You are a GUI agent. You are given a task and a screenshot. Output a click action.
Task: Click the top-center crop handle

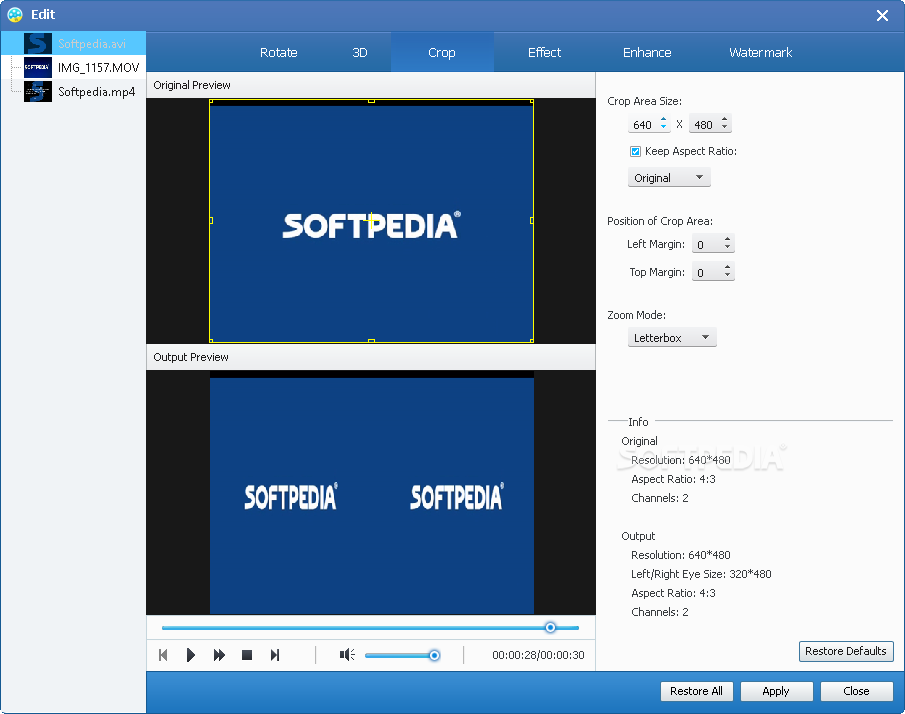(x=371, y=101)
